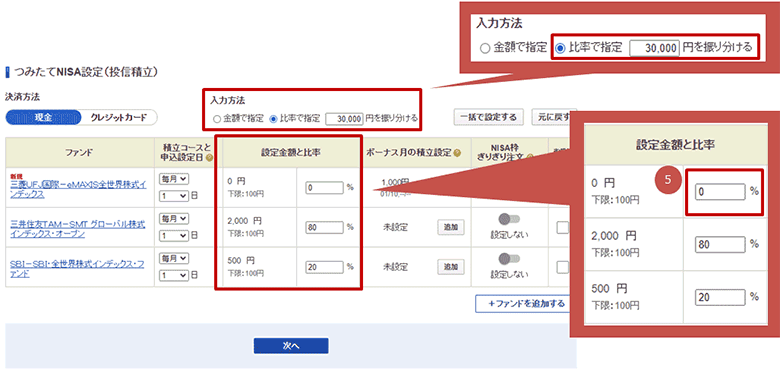
Task: Tick the checkbox in 三井住友TAM fund row
Action: point(563,227)
